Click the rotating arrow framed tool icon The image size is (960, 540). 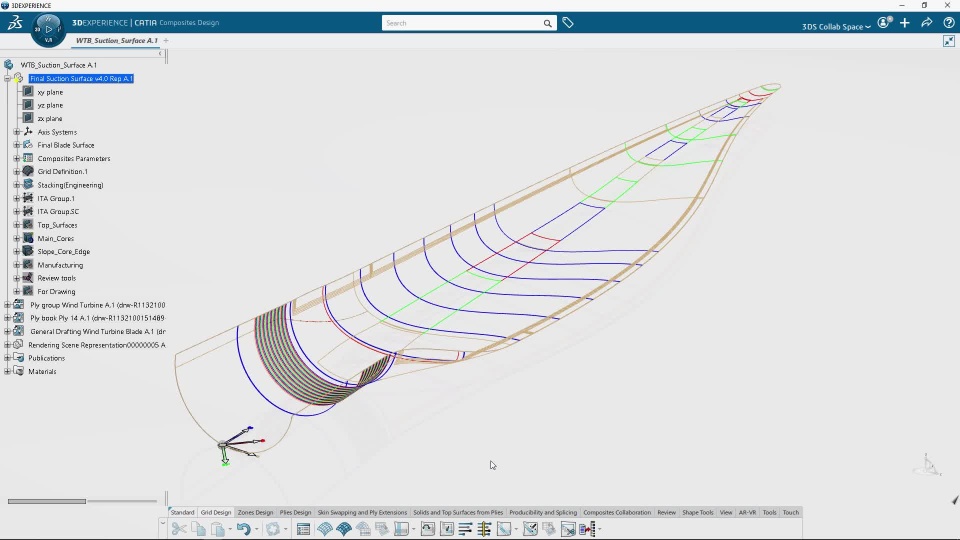[x=428, y=529]
